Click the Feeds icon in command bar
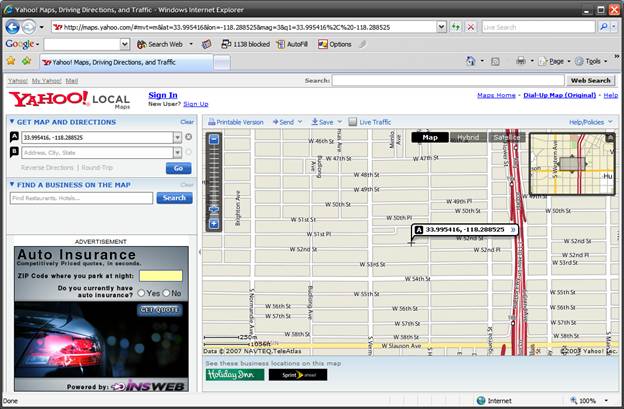This screenshot has height=409, width=624. [x=495, y=61]
